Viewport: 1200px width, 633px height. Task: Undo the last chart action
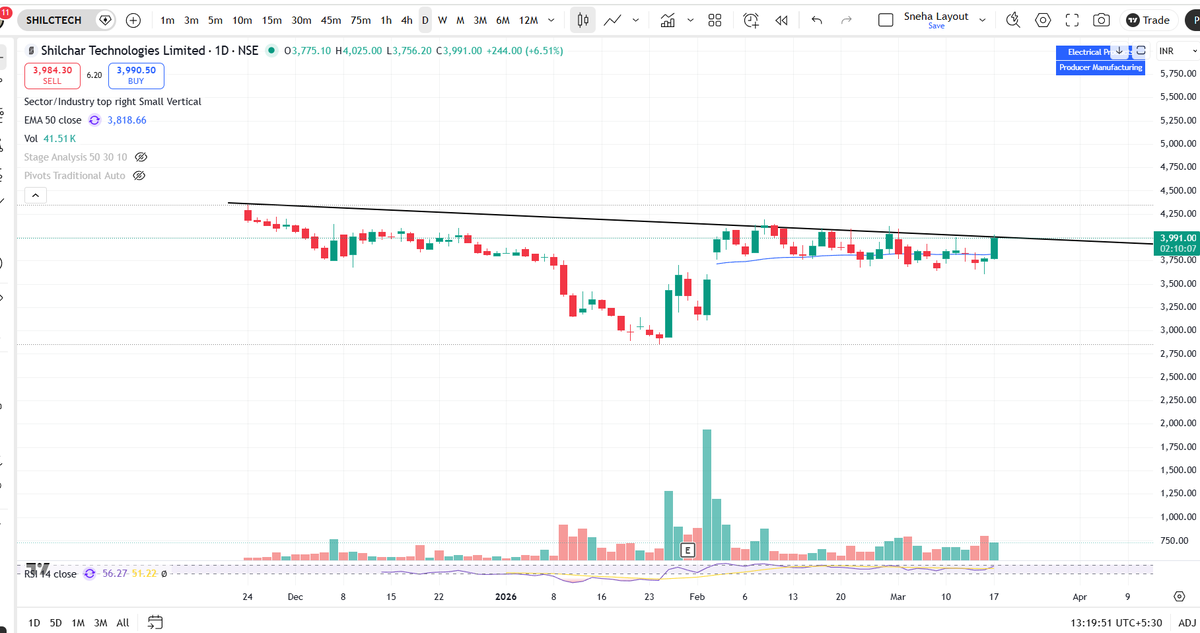[x=816, y=19]
